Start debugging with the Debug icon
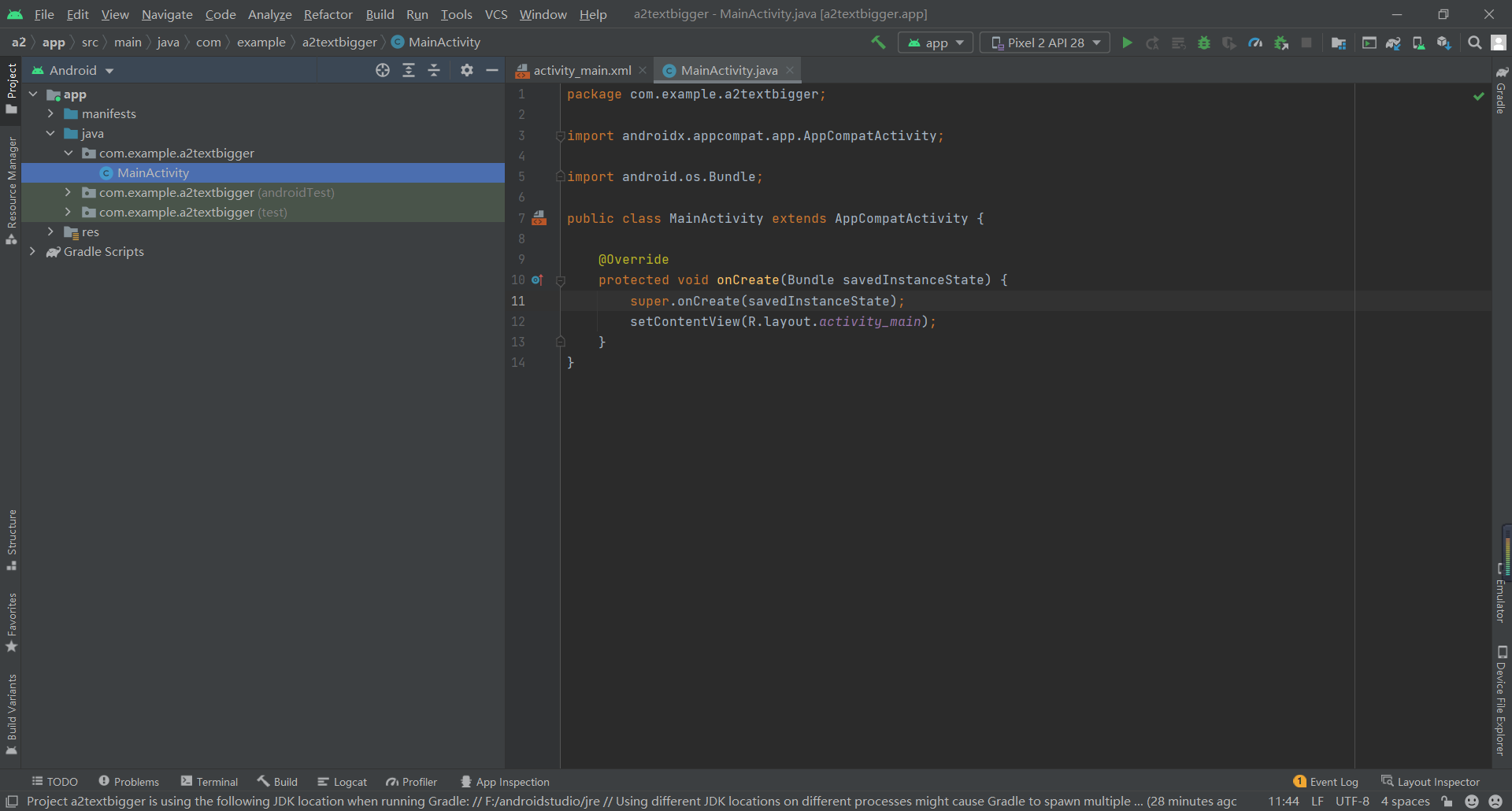The image size is (1512, 811). [x=1204, y=43]
